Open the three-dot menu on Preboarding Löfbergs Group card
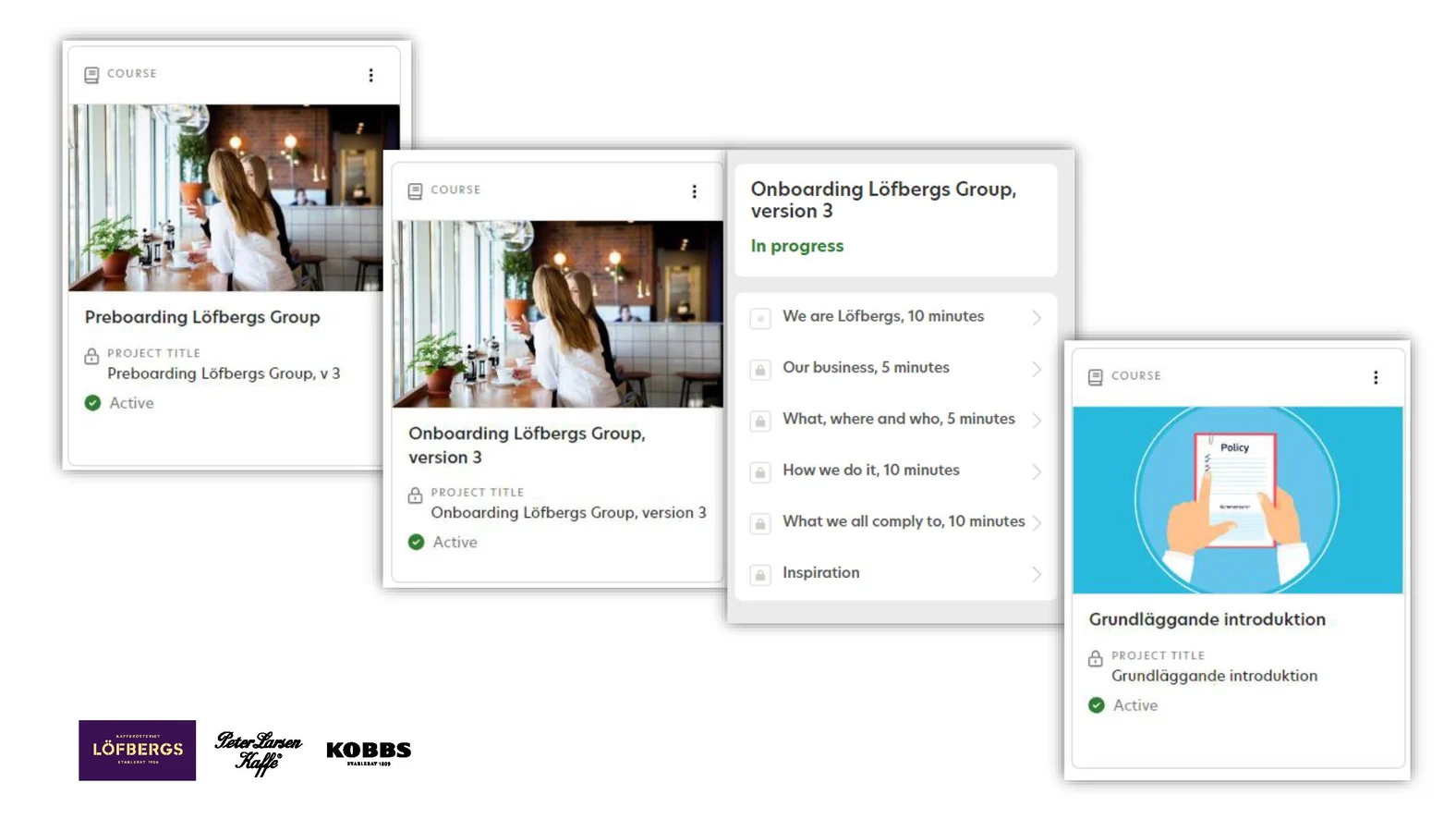This screenshot has width=1456, height=819. 370,75
